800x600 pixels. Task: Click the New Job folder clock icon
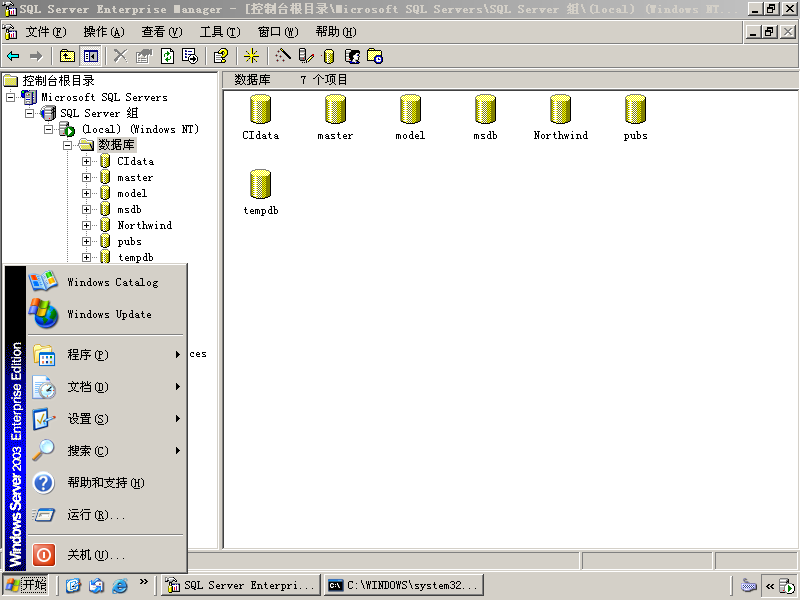375,56
